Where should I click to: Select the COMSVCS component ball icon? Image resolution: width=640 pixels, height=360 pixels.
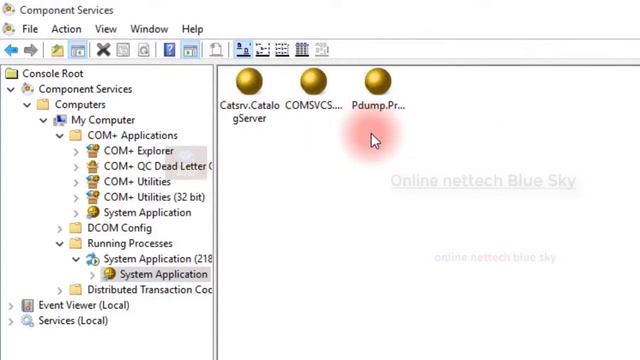point(313,82)
